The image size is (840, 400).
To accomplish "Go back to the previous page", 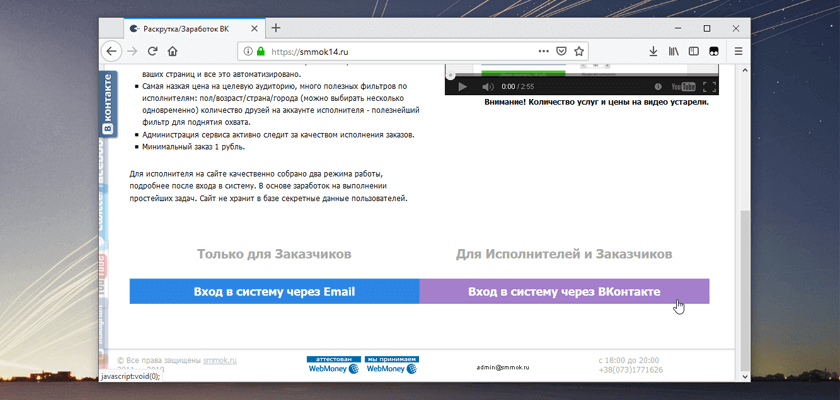I will (110, 51).
